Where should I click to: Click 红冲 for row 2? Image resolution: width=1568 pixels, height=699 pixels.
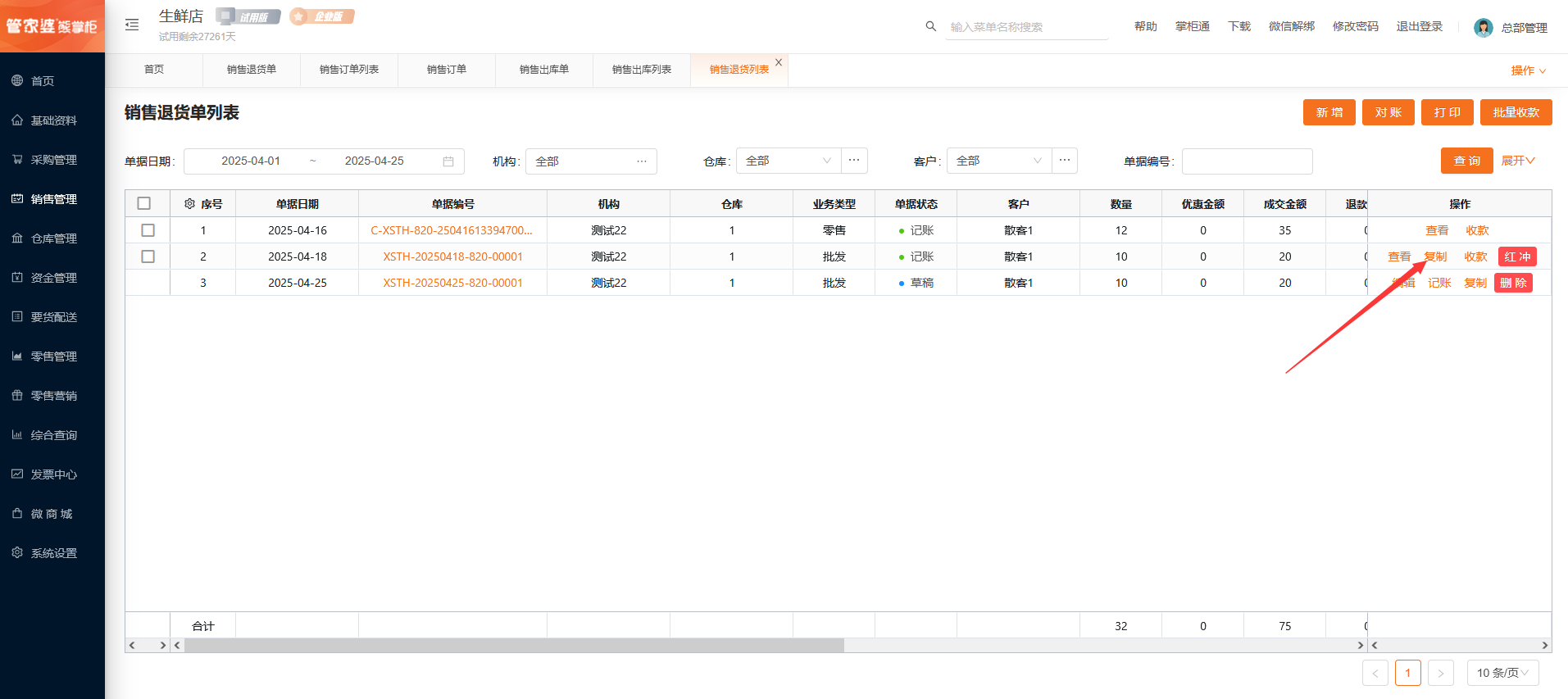click(x=1517, y=256)
